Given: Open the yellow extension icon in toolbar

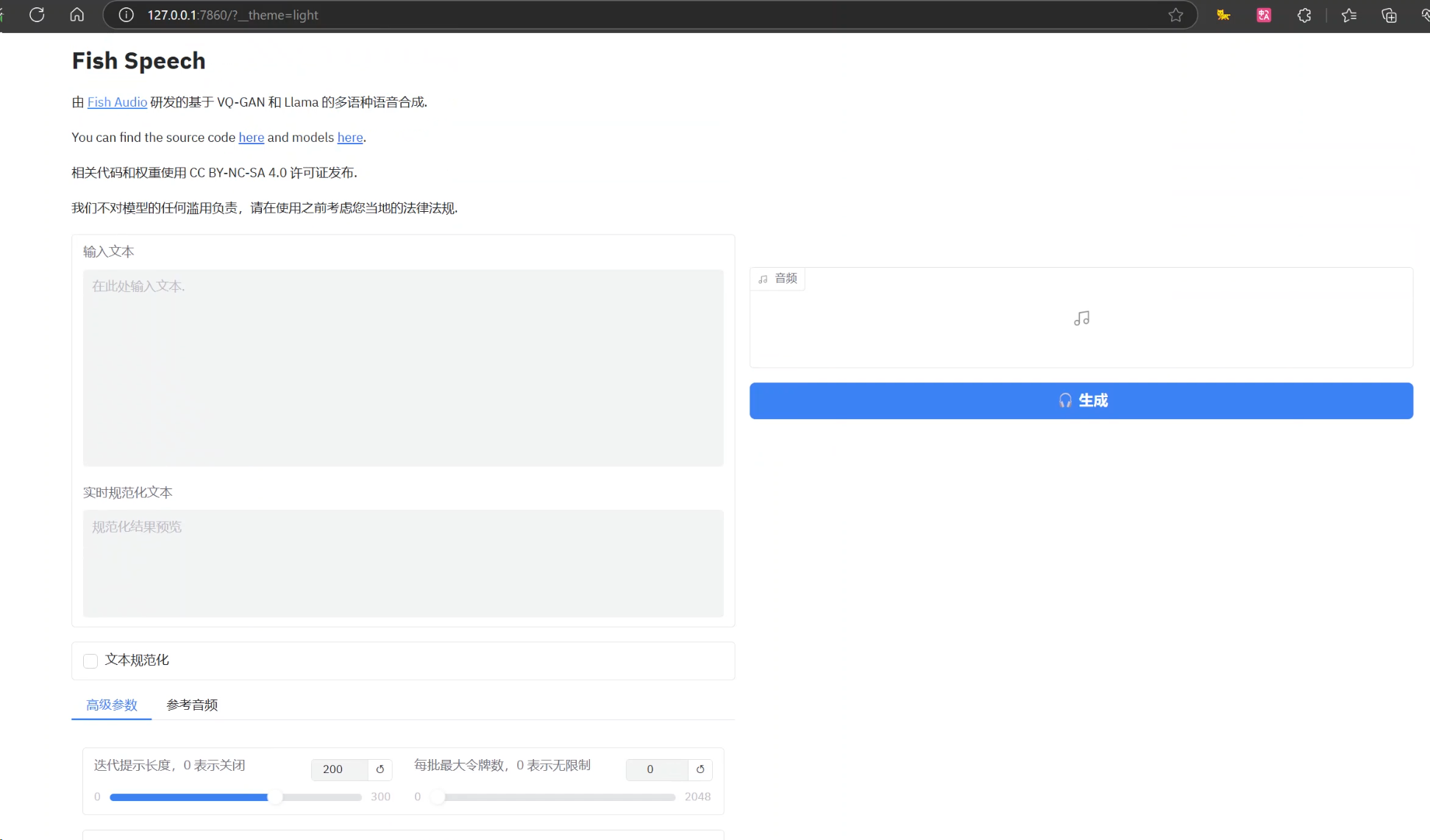Looking at the screenshot, I should pyautogui.click(x=1223, y=15).
